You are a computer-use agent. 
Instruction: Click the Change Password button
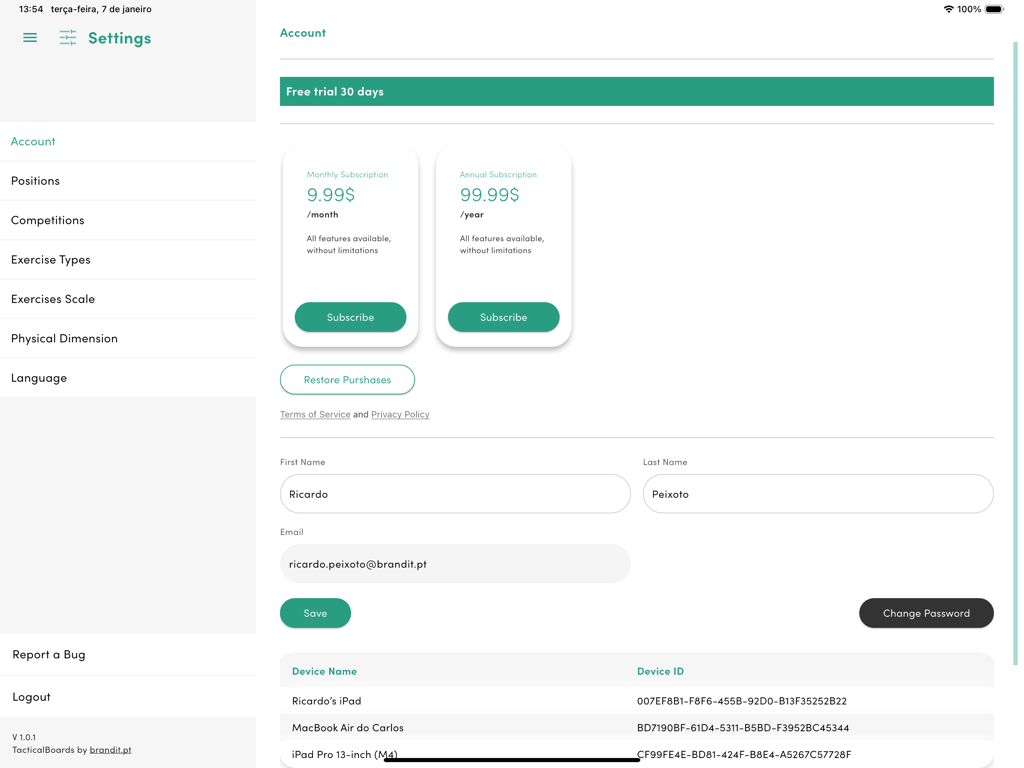tap(926, 613)
